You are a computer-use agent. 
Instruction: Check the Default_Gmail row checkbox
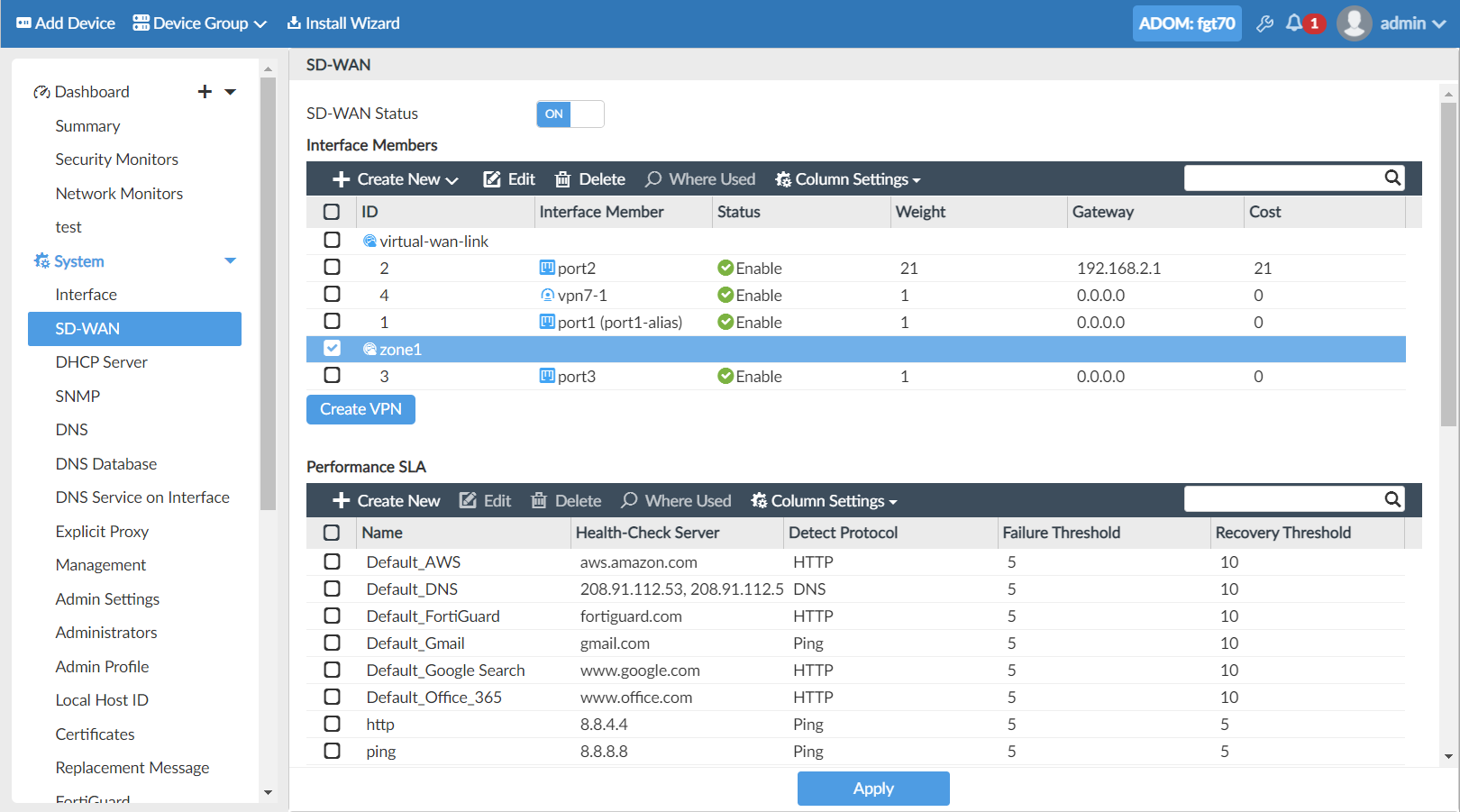[x=333, y=642]
